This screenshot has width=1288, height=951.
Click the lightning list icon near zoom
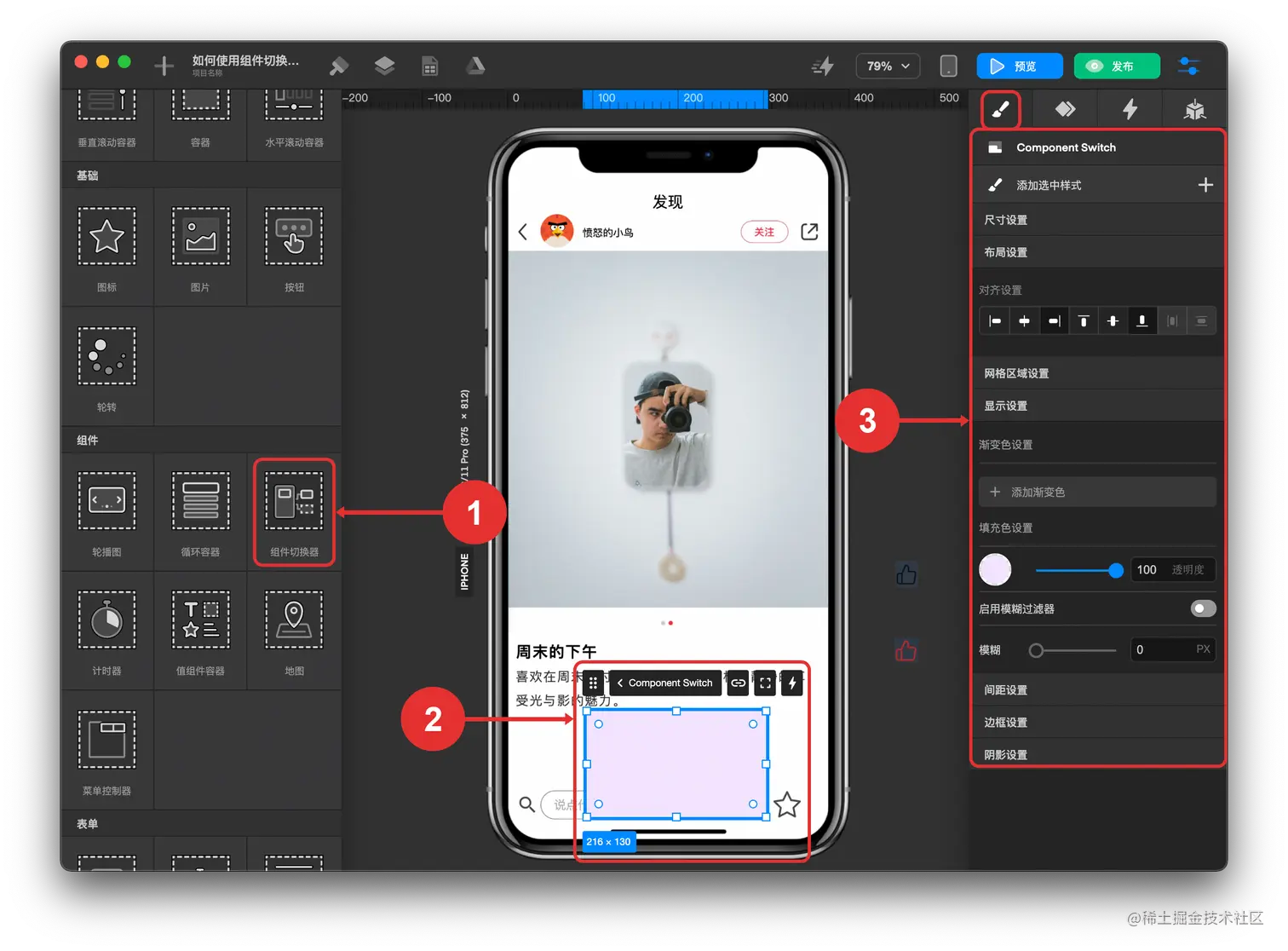(x=823, y=66)
